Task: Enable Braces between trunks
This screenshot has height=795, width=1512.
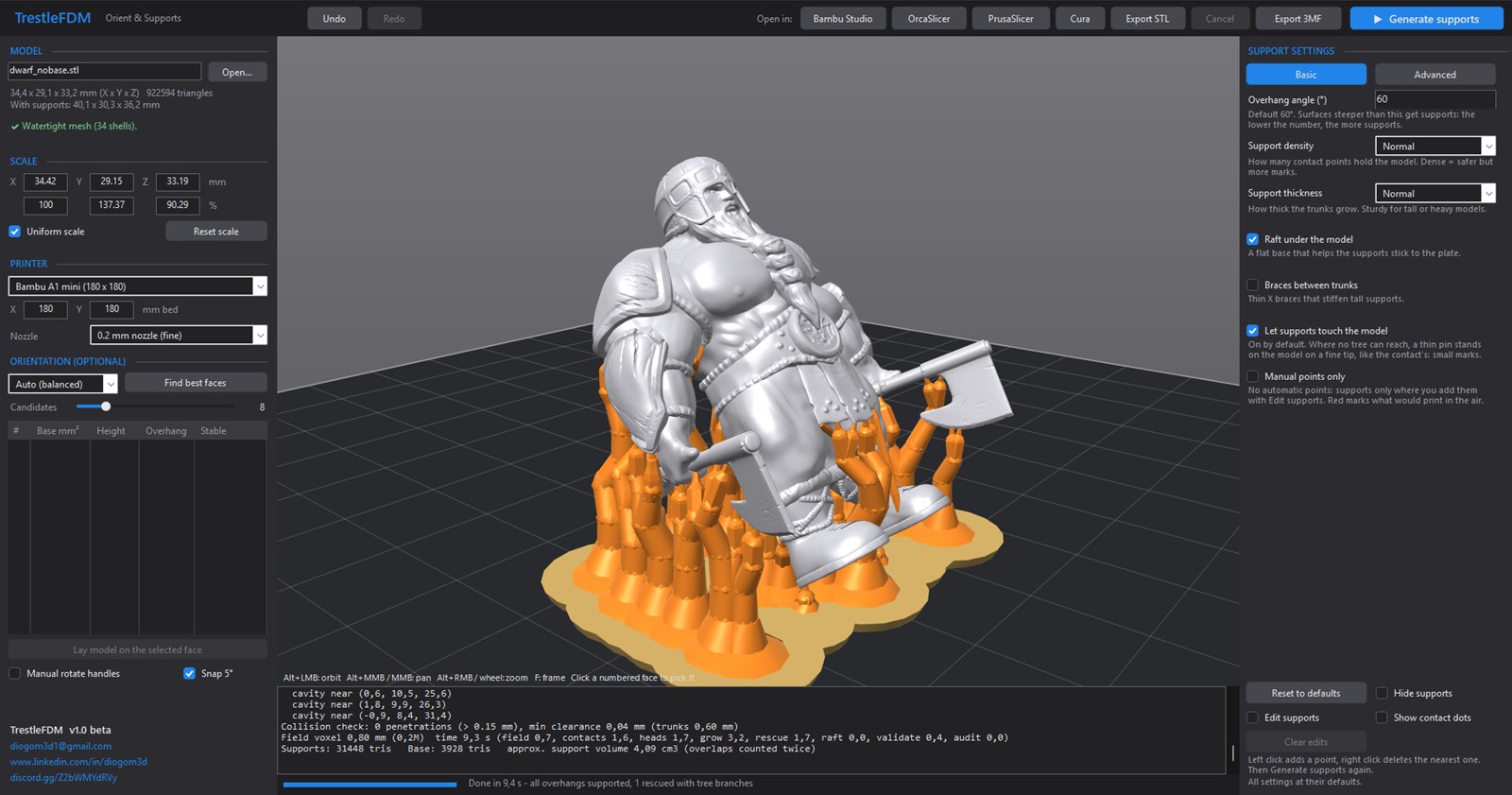Action: [1253, 285]
